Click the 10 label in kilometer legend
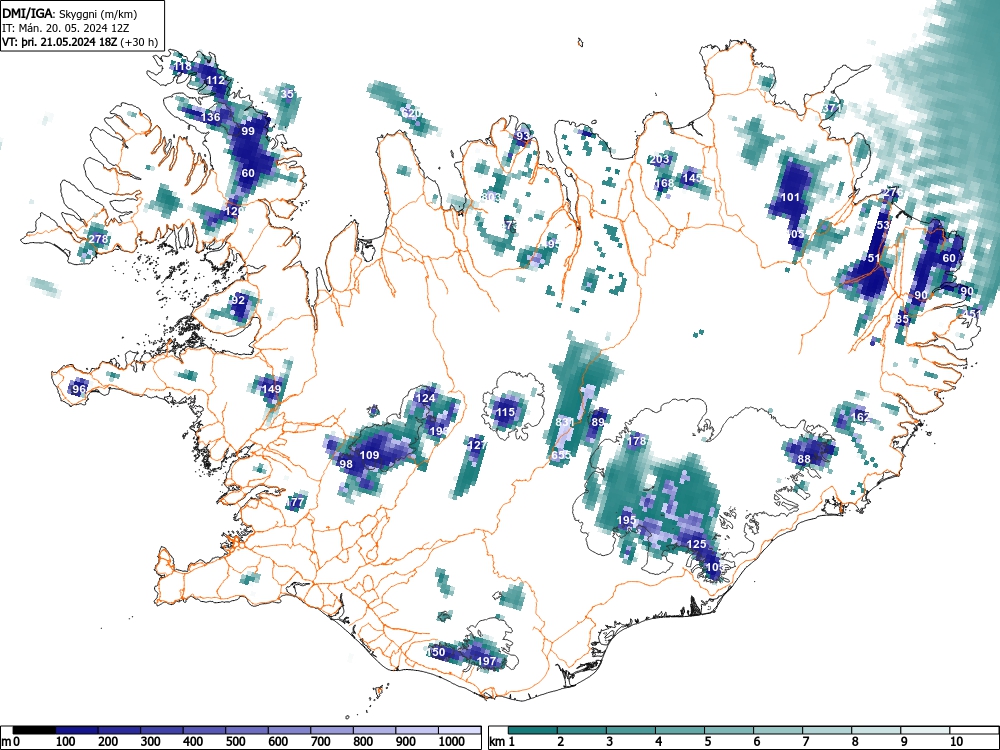Viewport: 1000px width, 750px height. 955,742
